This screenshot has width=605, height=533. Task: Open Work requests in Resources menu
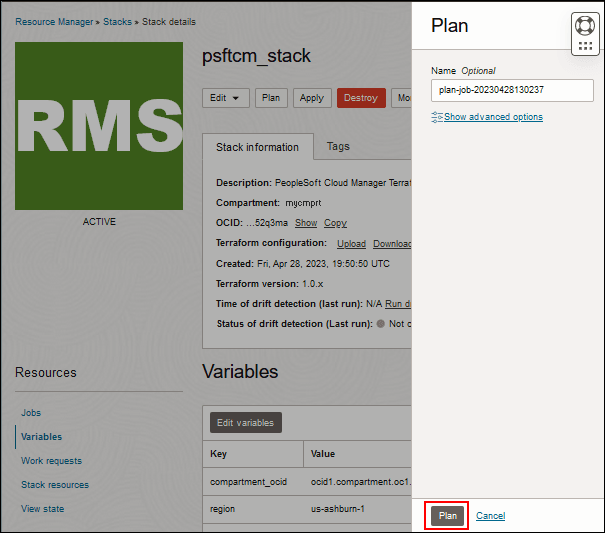coord(51,460)
